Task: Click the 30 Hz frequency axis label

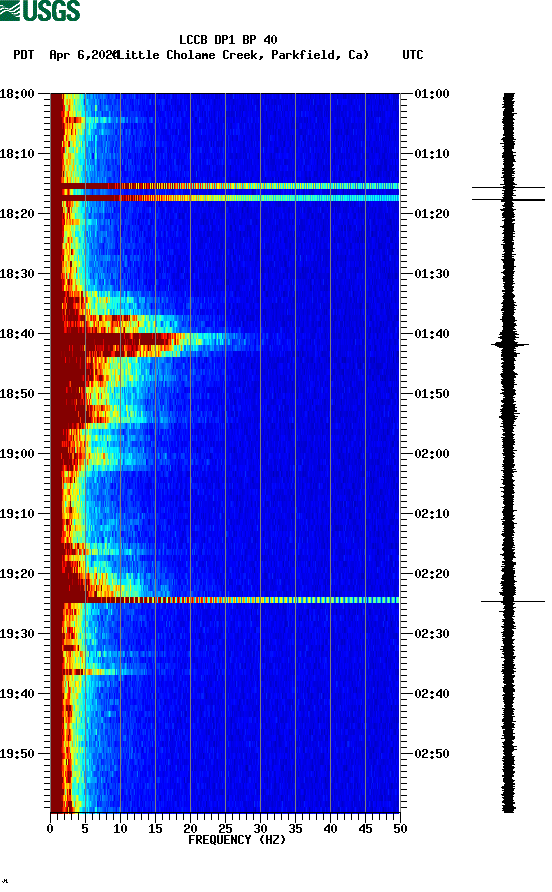Action: 260,829
